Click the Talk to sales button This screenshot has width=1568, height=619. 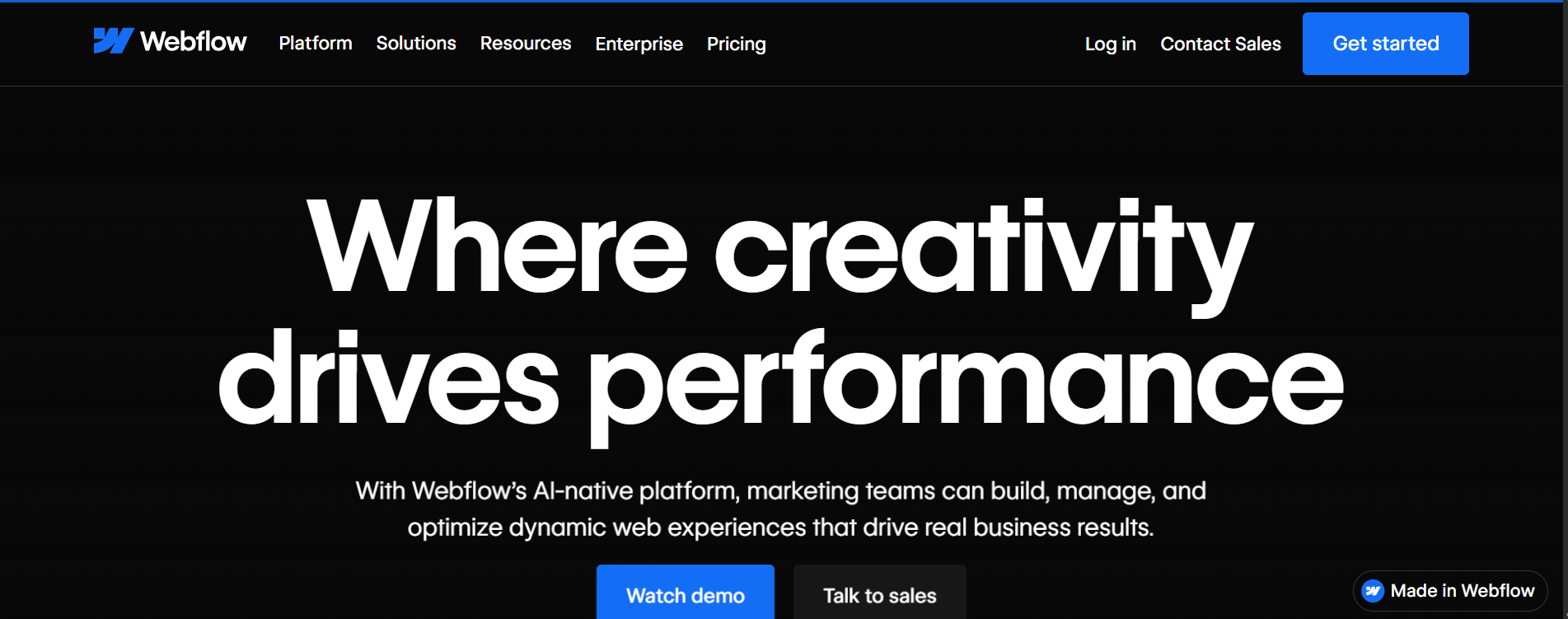pos(880,593)
